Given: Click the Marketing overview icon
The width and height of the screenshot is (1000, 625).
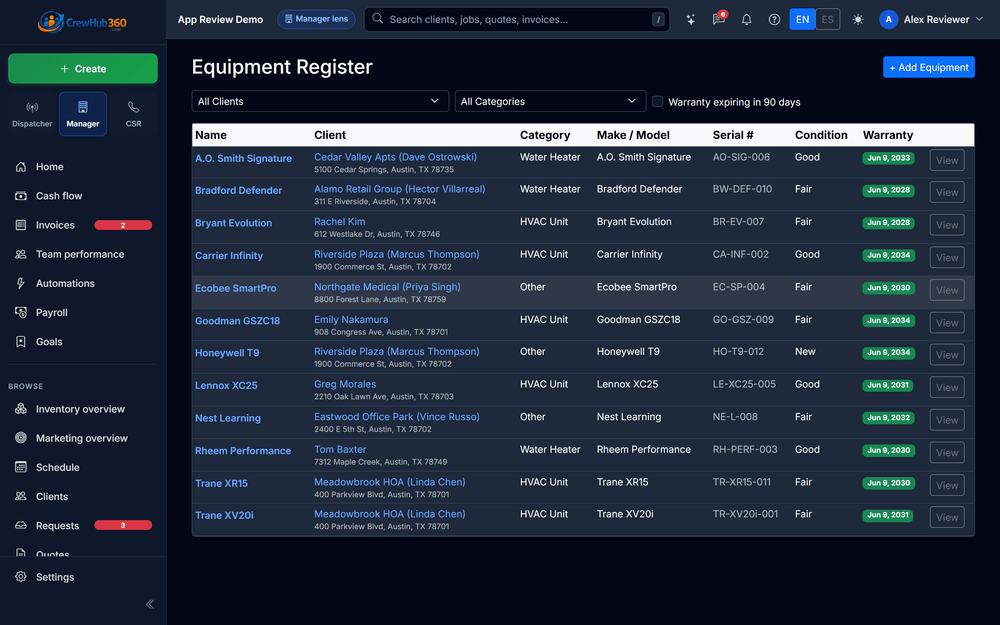Looking at the screenshot, I should pyautogui.click(x=21, y=438).
